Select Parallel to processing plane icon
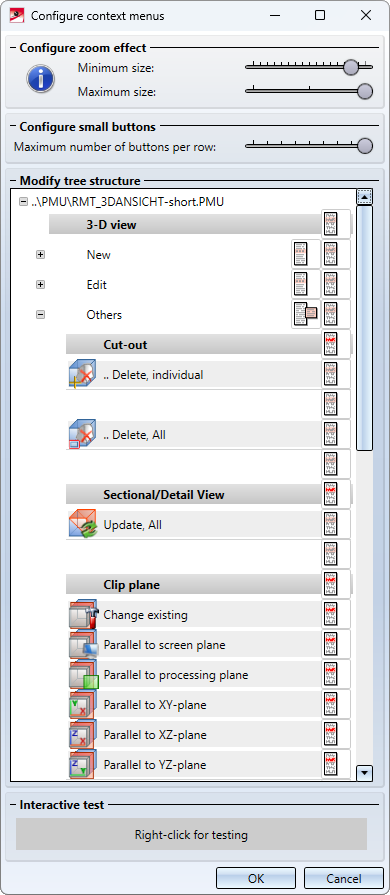This screenshot has width=390, height=895. tap(83, 675)
